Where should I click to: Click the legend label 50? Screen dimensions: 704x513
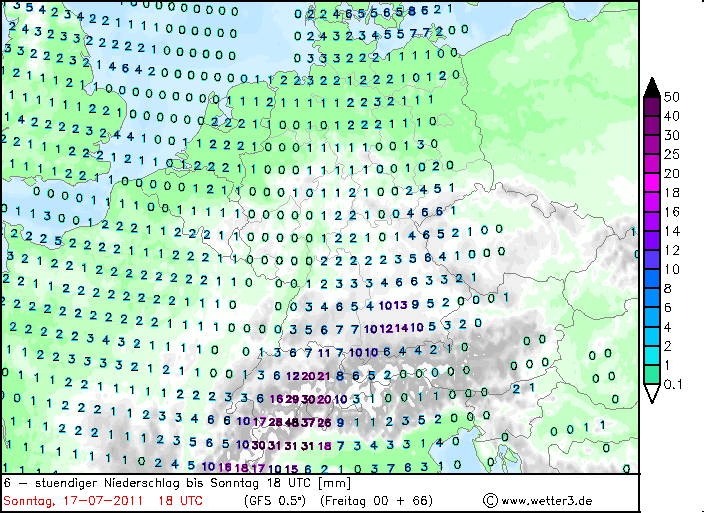point(672,97)
